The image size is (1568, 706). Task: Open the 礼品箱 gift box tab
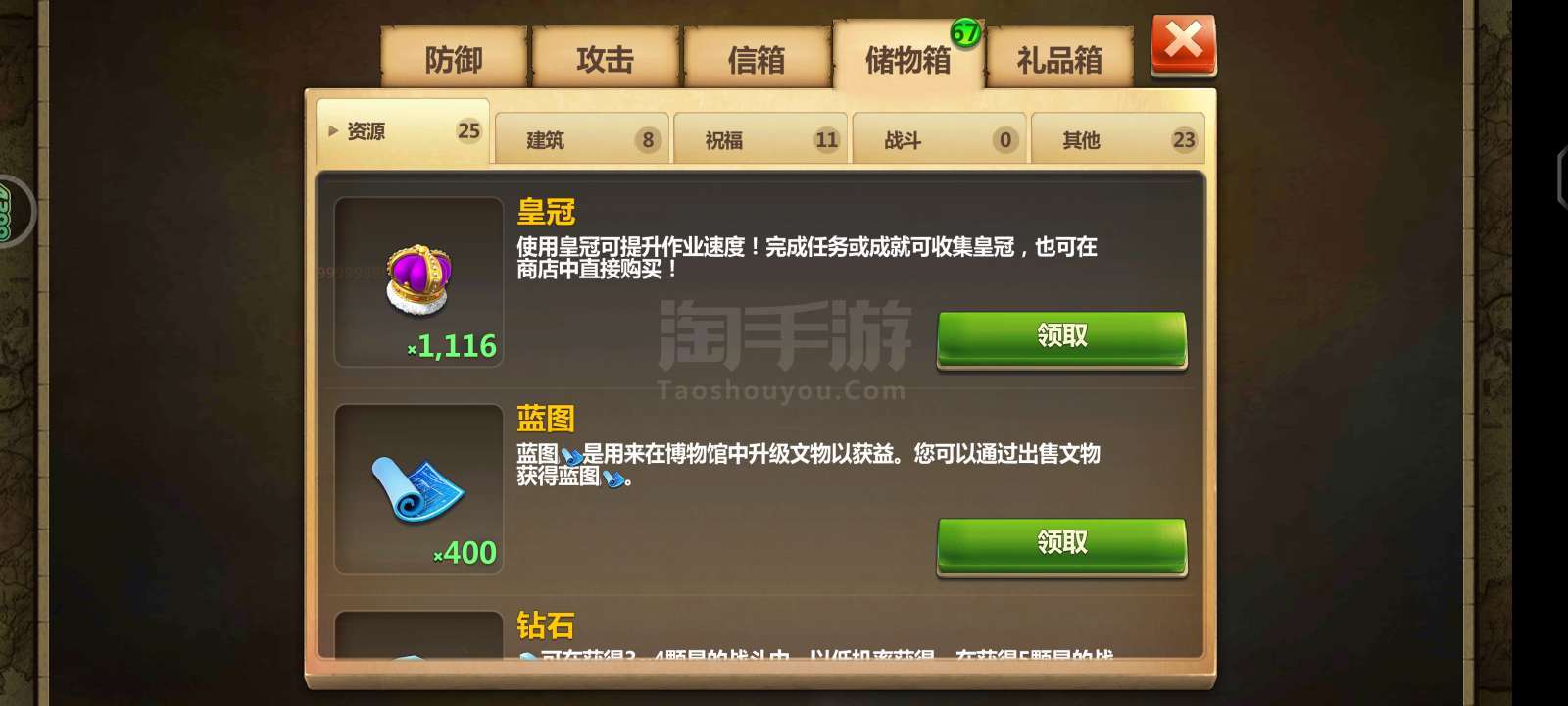click(x=1059, y=60)
